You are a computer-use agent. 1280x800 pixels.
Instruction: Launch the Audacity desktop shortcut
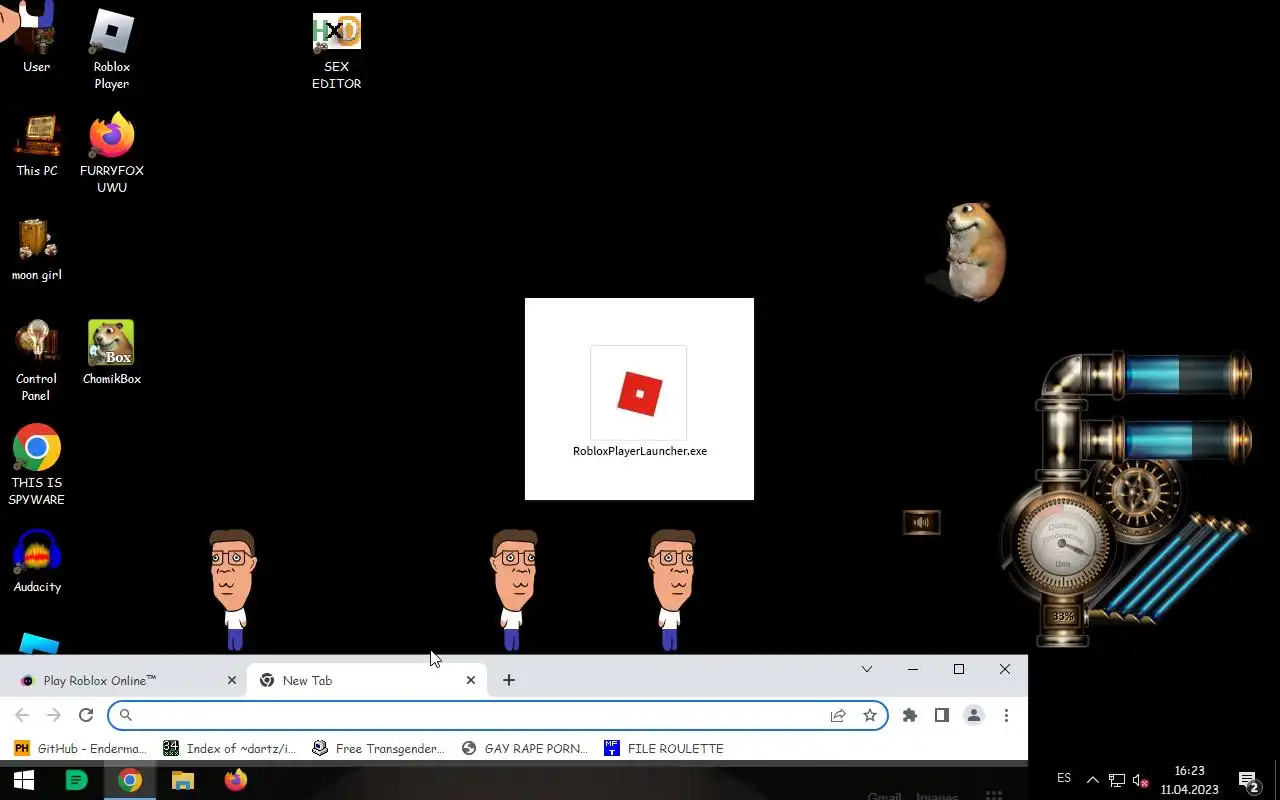click(x=37, y=561)
